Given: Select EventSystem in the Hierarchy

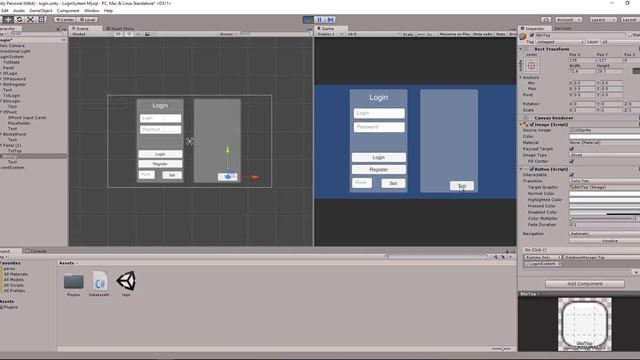Looking at the screenshot, I should coord(12,167).
